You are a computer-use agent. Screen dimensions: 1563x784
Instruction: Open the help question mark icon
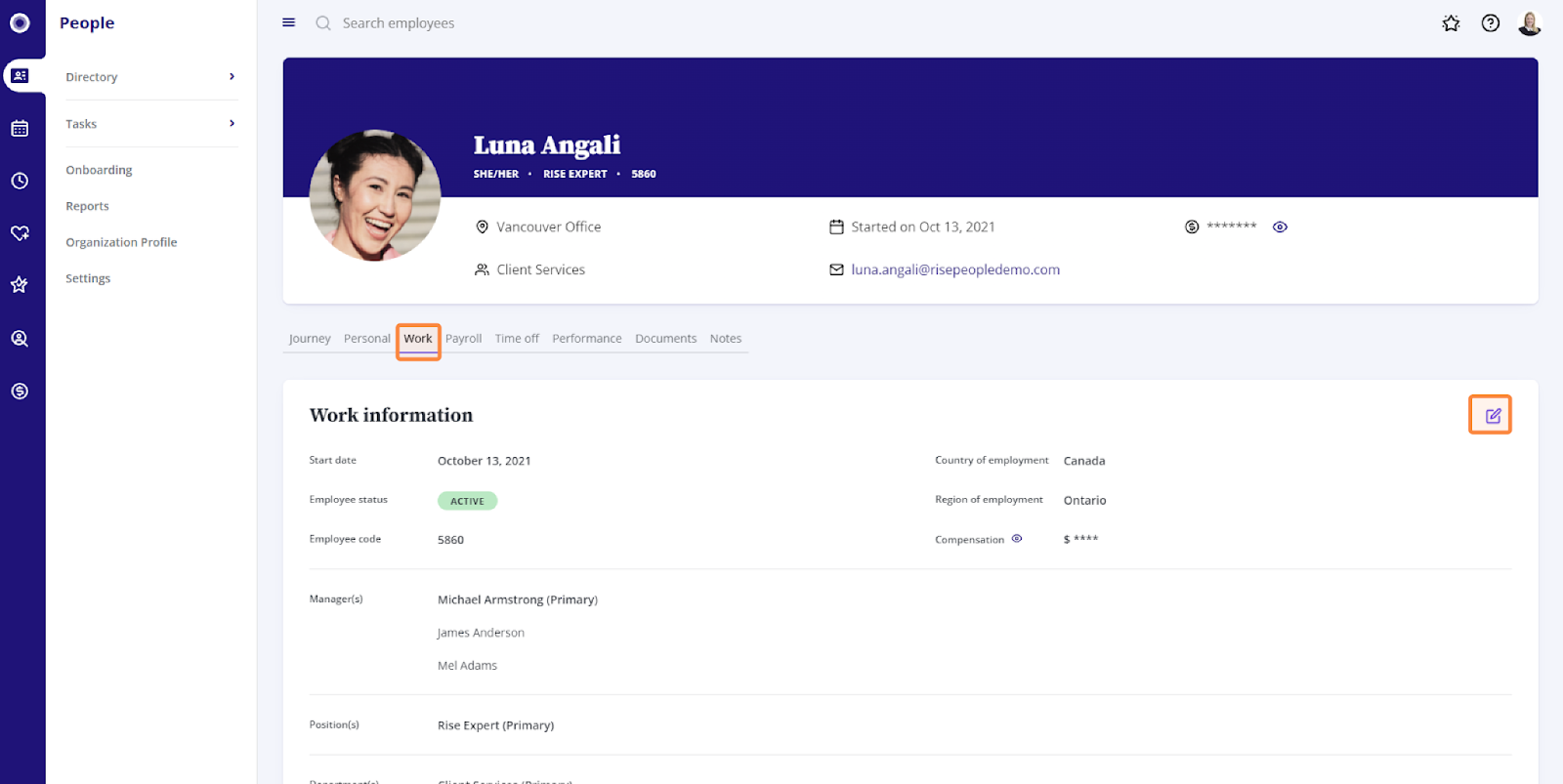tap(1490, 23)
